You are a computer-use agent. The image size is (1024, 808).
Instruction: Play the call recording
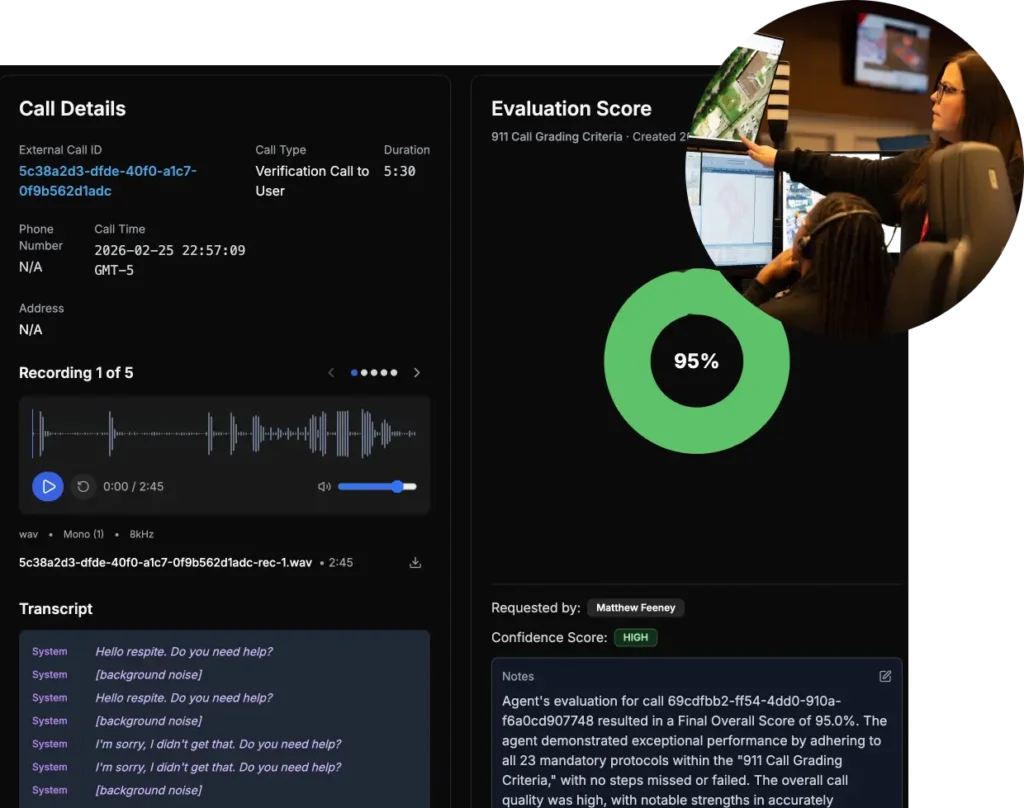[x=48, y=487]
